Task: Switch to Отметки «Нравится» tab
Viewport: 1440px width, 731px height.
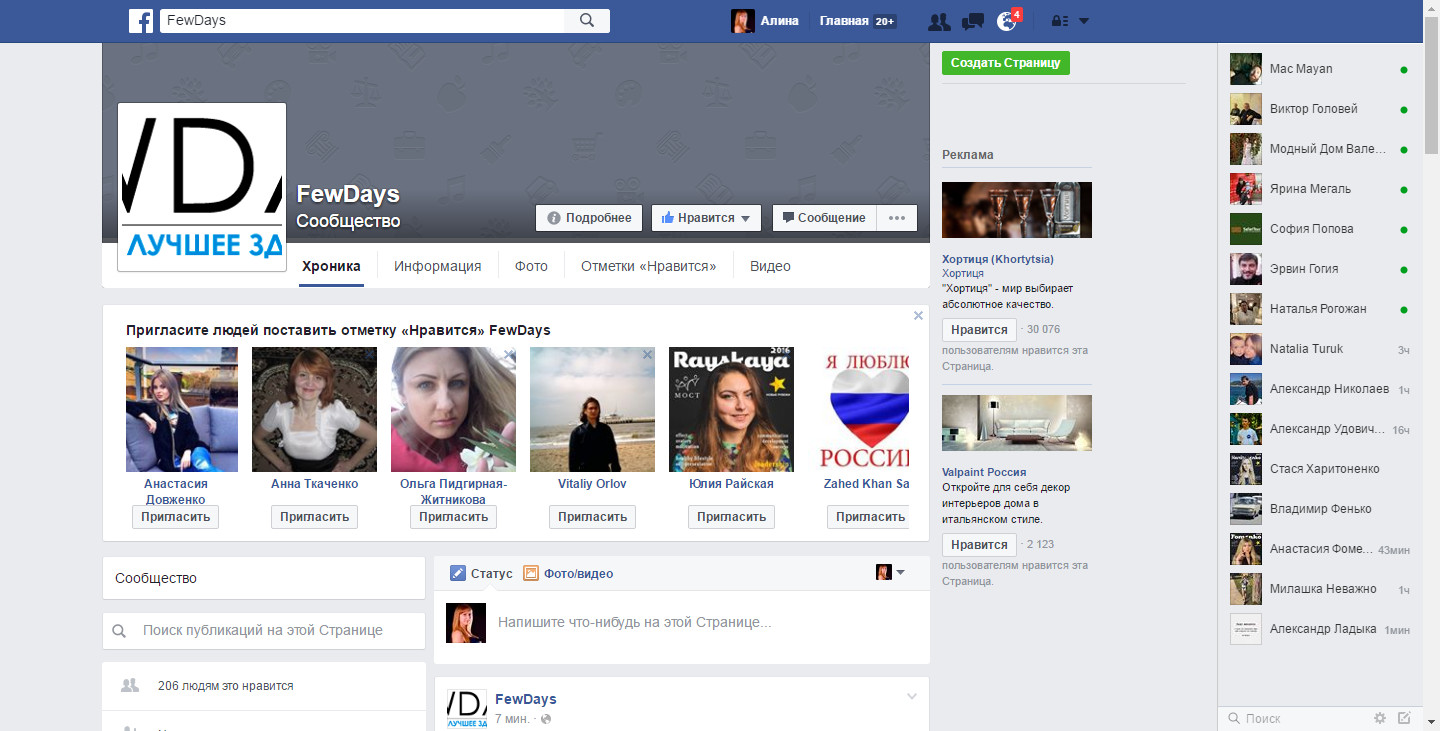Action: click(x=648, y=266)
